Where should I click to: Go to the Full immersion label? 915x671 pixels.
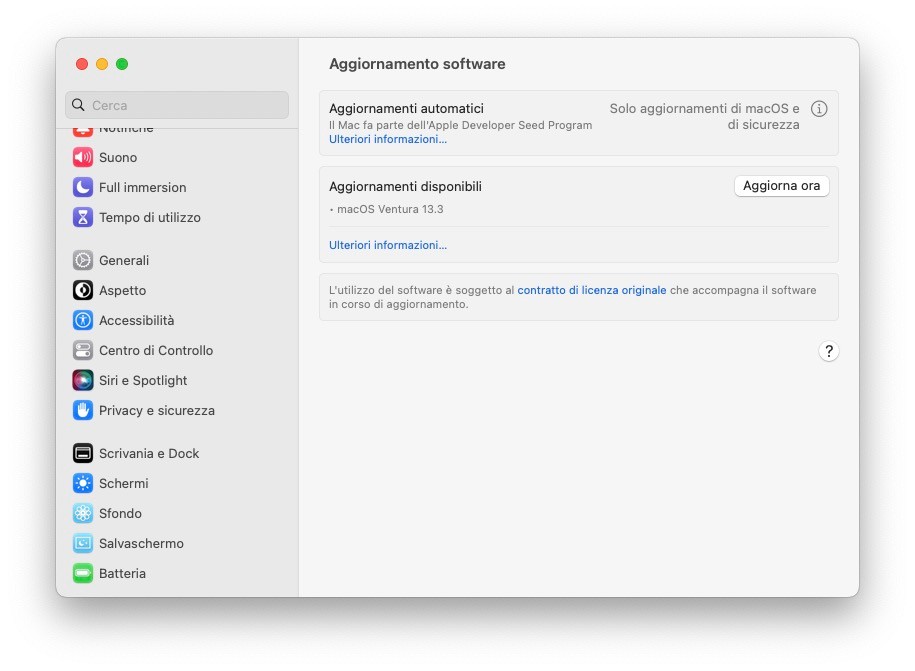(143, 187)
